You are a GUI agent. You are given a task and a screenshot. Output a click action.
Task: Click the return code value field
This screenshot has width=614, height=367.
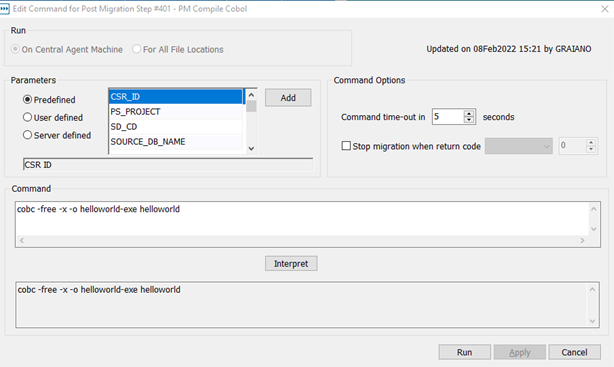tap(572, 146)
